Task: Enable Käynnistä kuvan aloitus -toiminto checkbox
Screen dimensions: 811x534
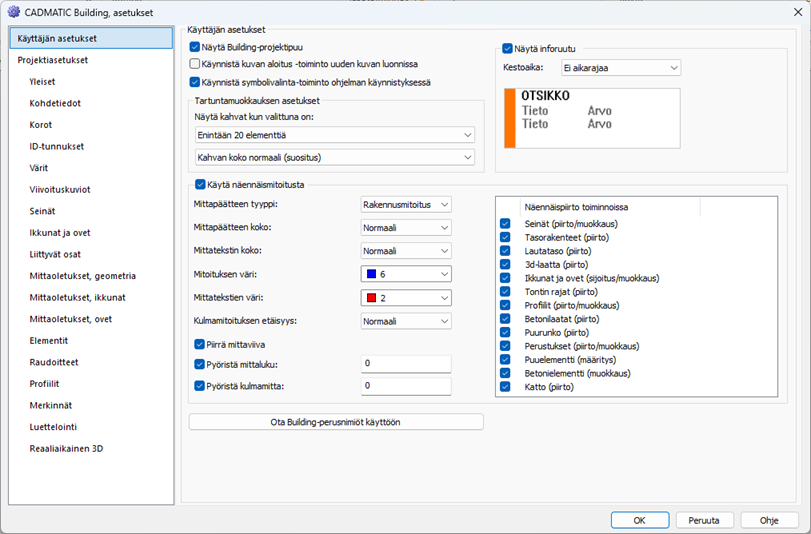Action: pos(195,63)
